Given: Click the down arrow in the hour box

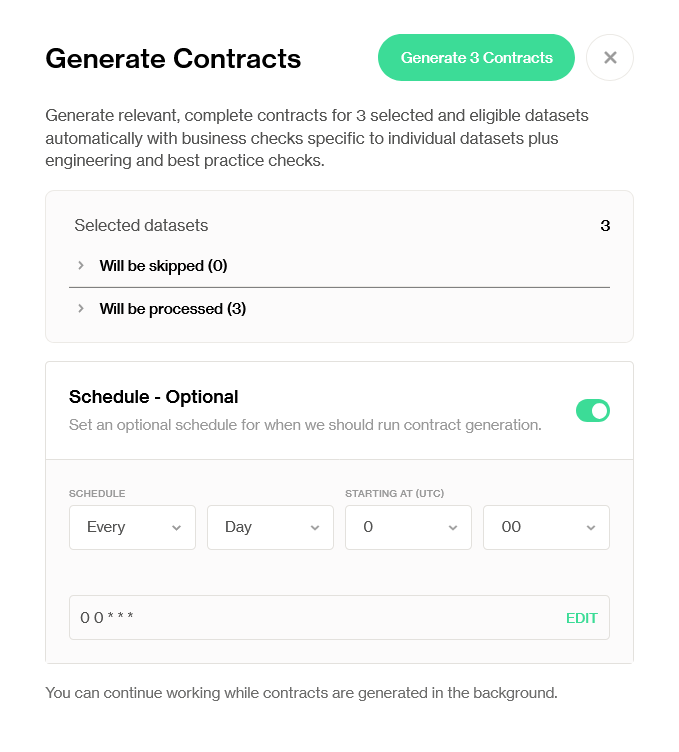Looking at the screenshot, I should point(453,528).
